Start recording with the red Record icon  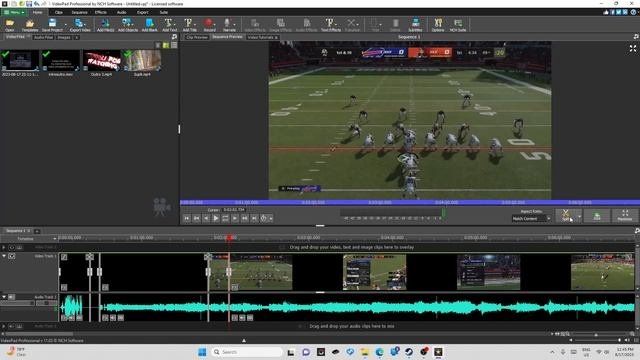point(209,25)
